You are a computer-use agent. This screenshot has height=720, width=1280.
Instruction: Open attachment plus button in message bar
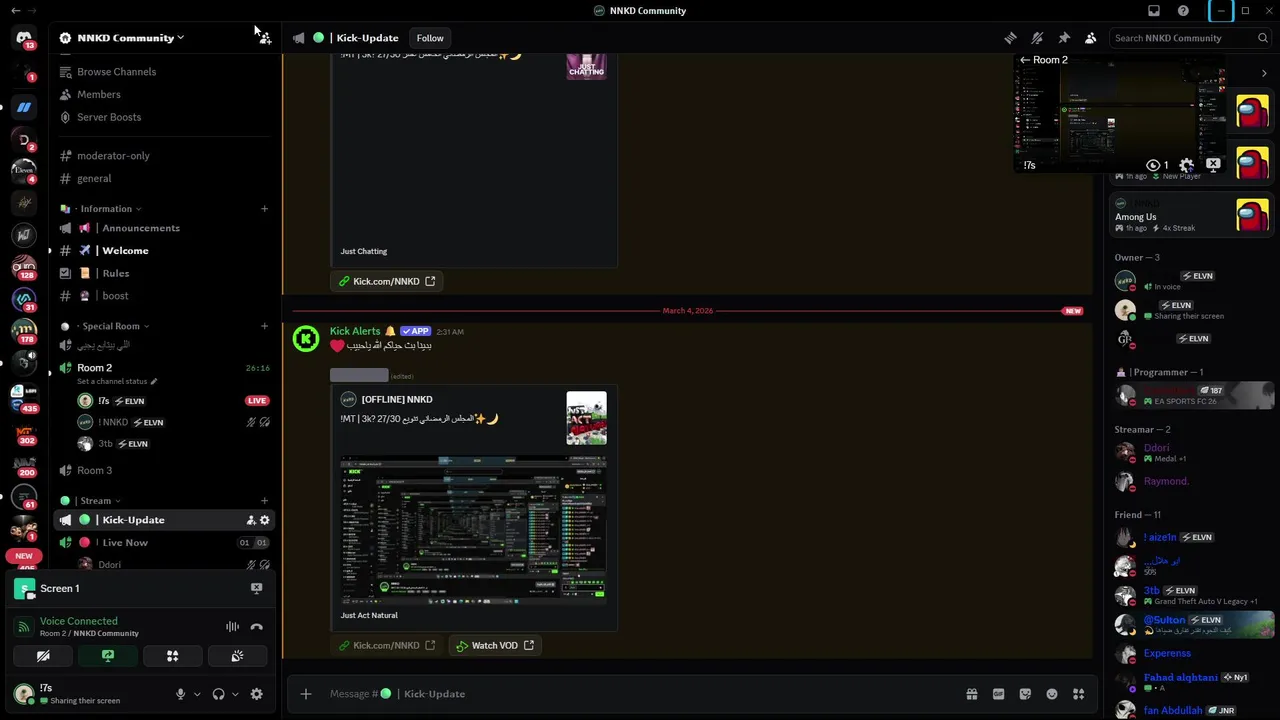coord(306,694)
